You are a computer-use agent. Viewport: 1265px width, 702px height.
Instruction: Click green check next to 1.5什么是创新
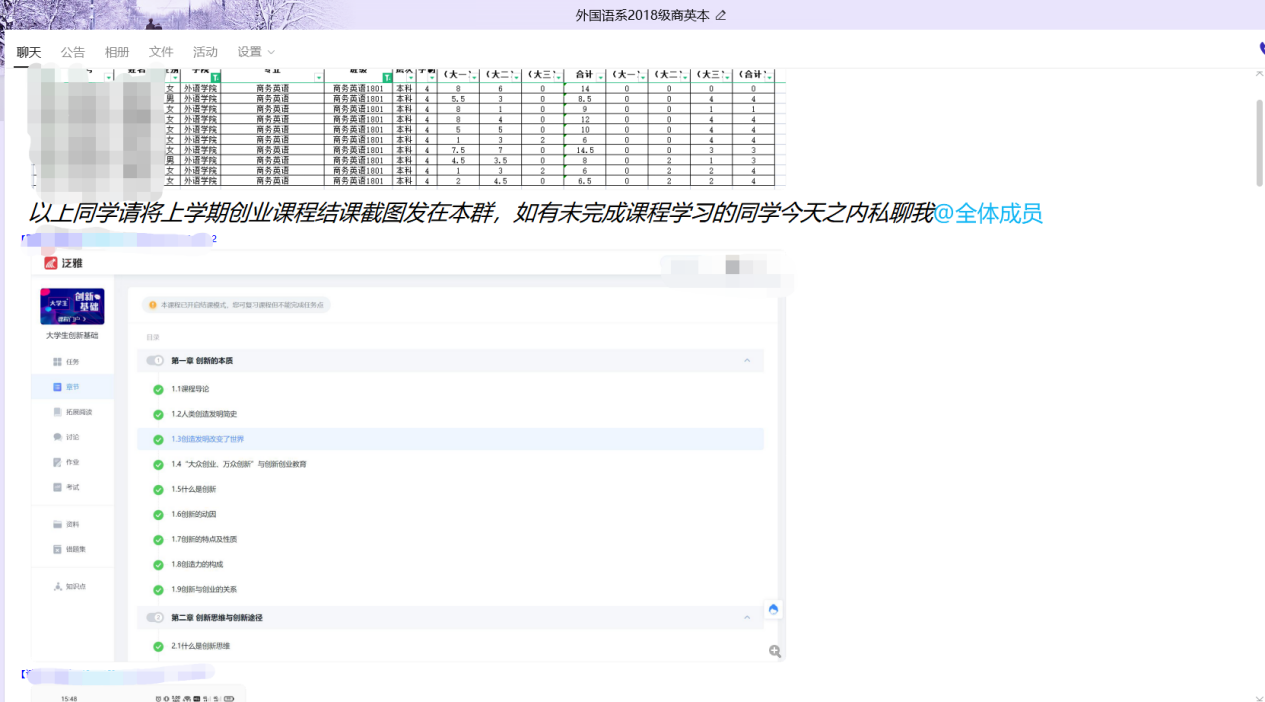(158, 489)
